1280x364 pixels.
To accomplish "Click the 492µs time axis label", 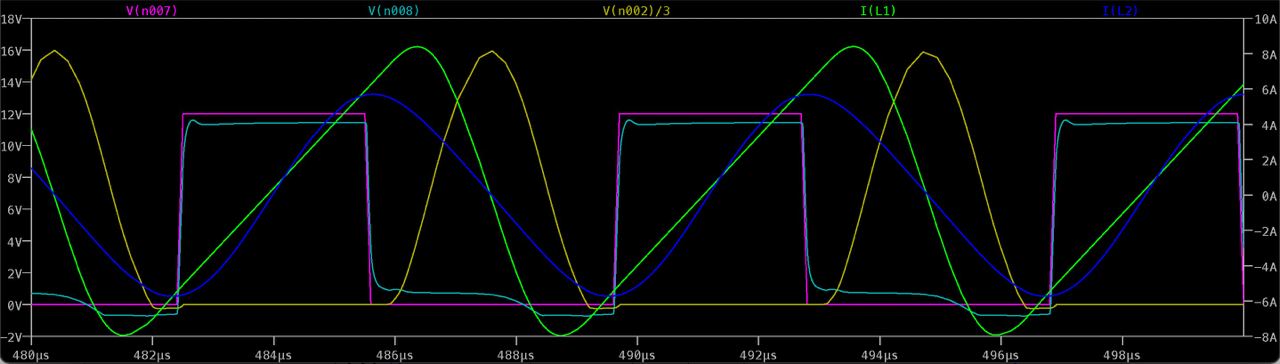I will coord(758,354).
